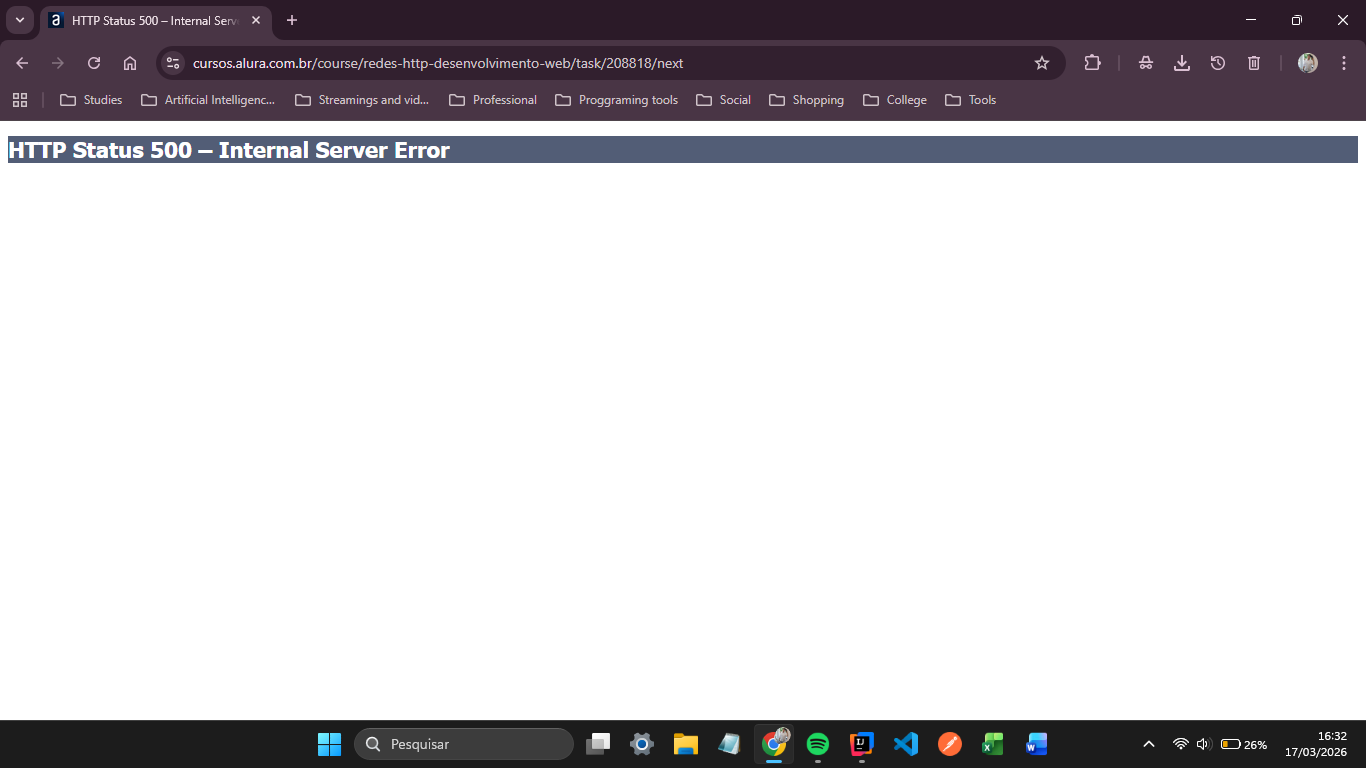Open the Extensions puzzle icon
The image size is (1366, 768).
(x=1092, y=63)
